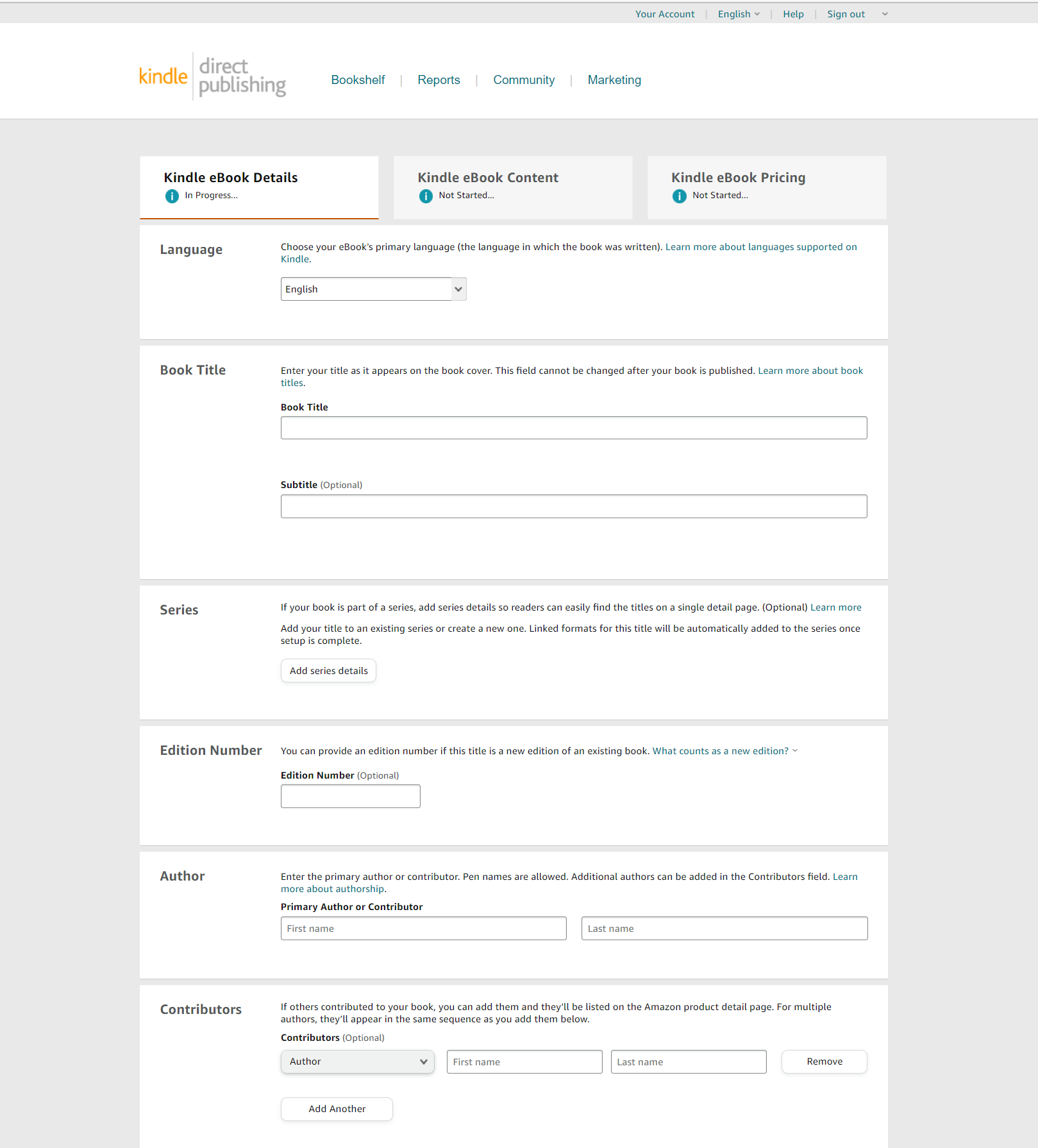
Task: Expand the chevron after Sign out
Action: click(885, 14)
